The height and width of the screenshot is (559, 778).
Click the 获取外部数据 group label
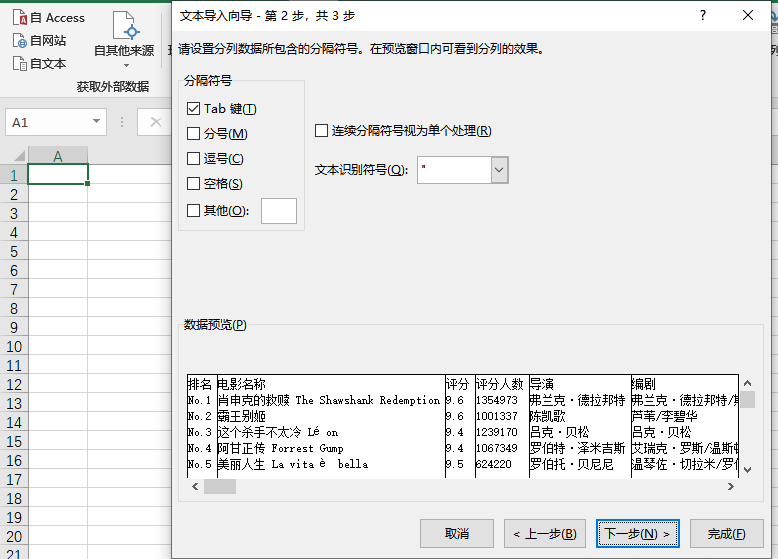click(113, 87)
